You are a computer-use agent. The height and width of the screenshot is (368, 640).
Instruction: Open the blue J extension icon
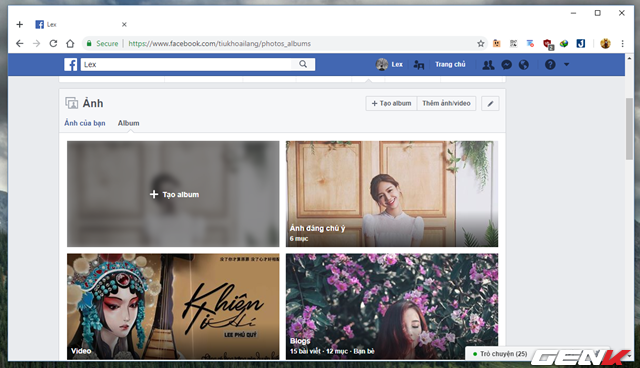pyautogui.click(x=581, y=43)
